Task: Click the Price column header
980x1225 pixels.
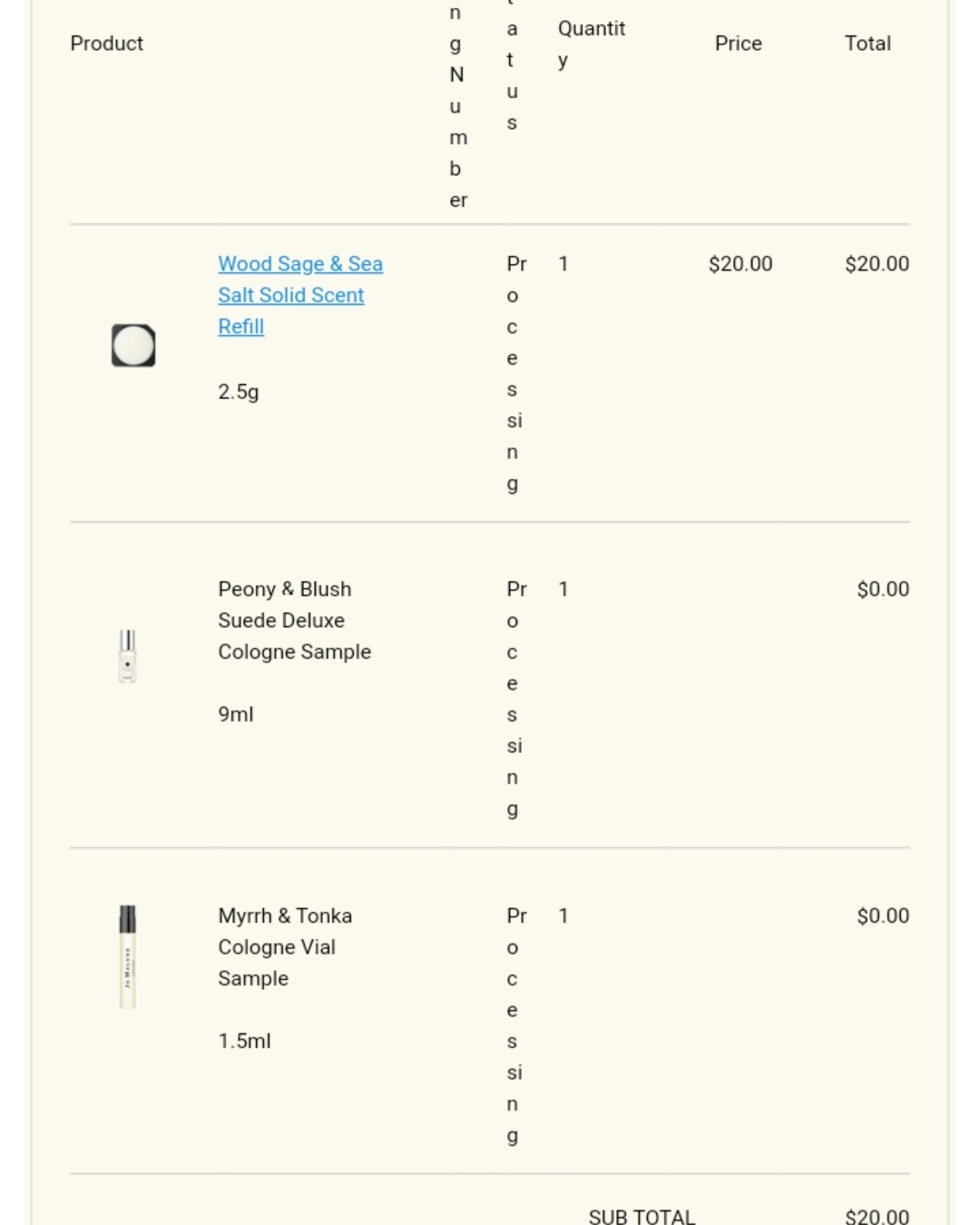Action: click(739, 44)
